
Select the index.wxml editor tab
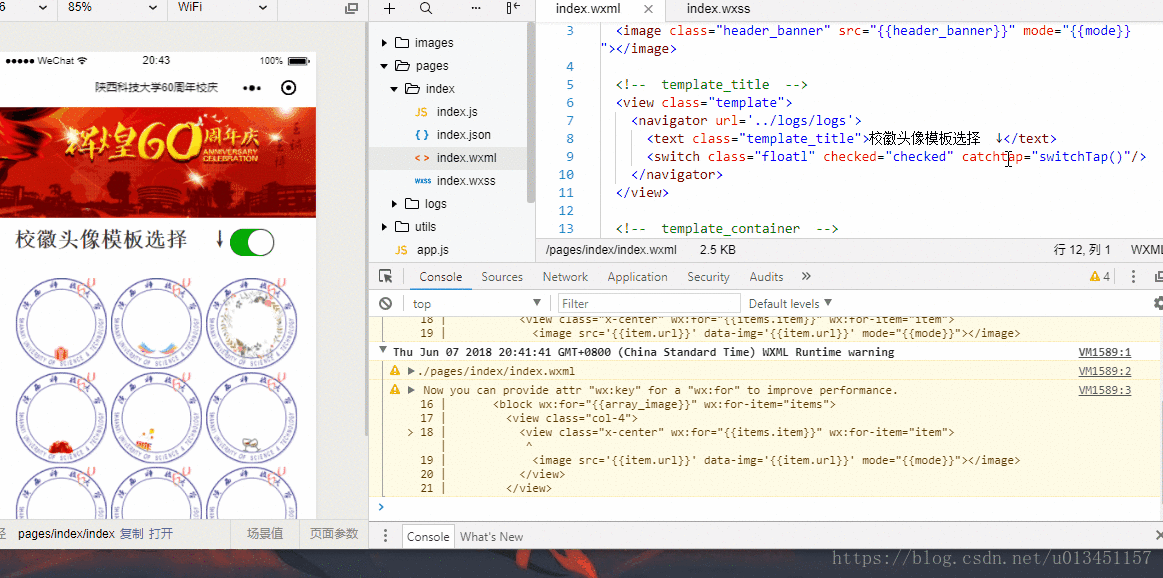tap(588, 9)
